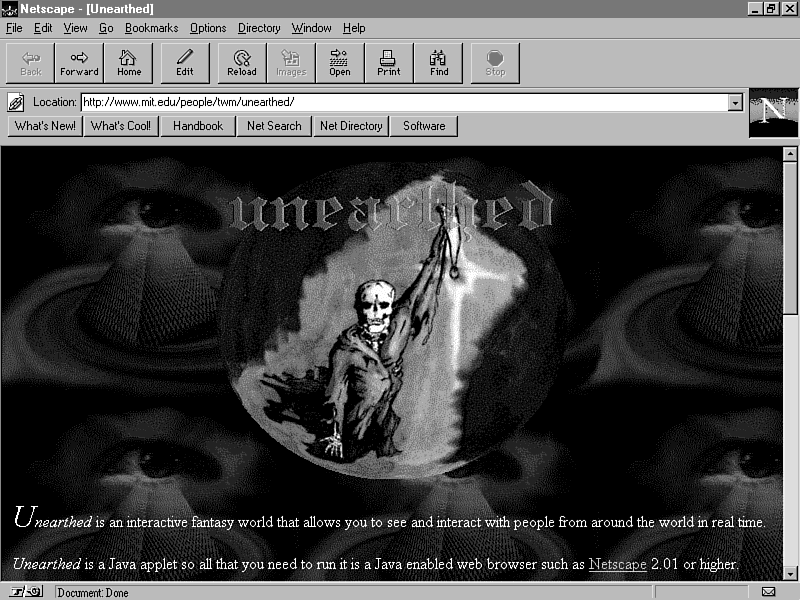
Task: Follow the Netscape hyperlink in text
Action: coord(617,564)
